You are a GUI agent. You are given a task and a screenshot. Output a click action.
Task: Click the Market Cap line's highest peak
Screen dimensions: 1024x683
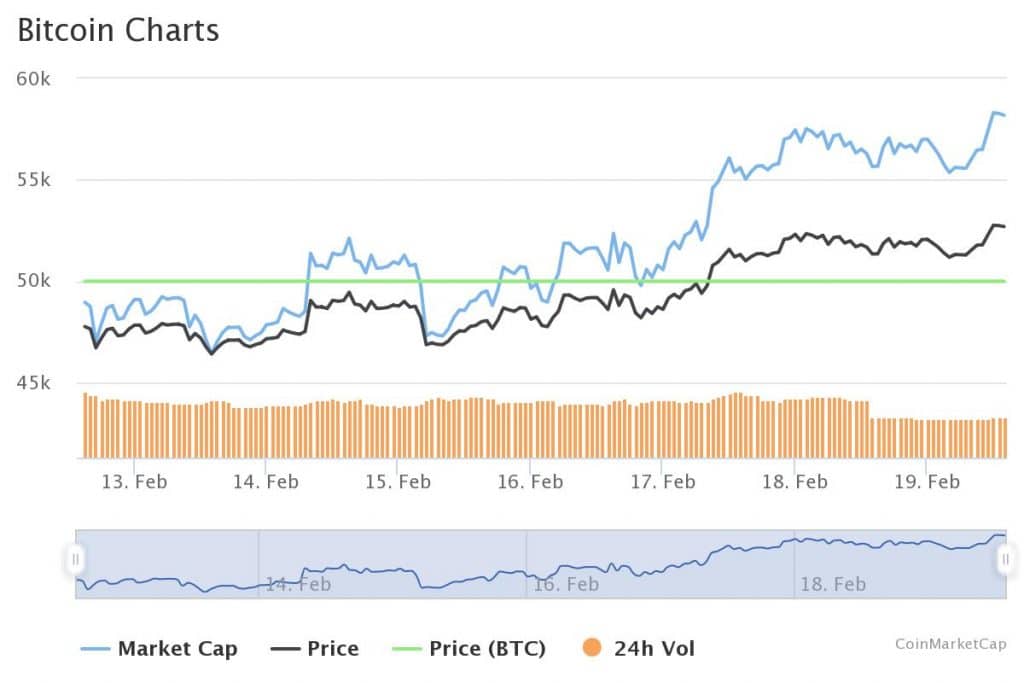tap(995, 112)
